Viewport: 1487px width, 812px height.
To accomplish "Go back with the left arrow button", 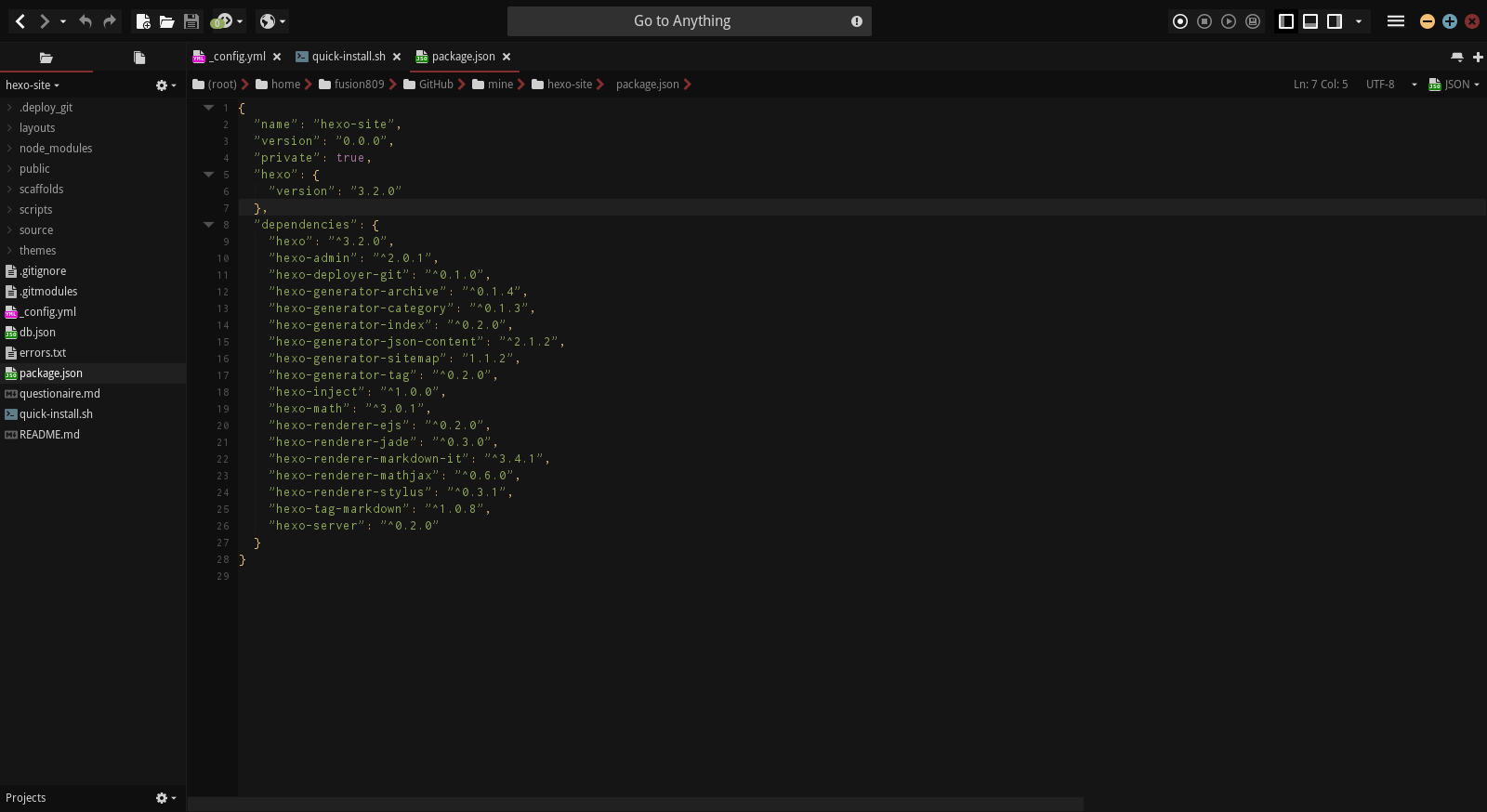I will (20, 20).
